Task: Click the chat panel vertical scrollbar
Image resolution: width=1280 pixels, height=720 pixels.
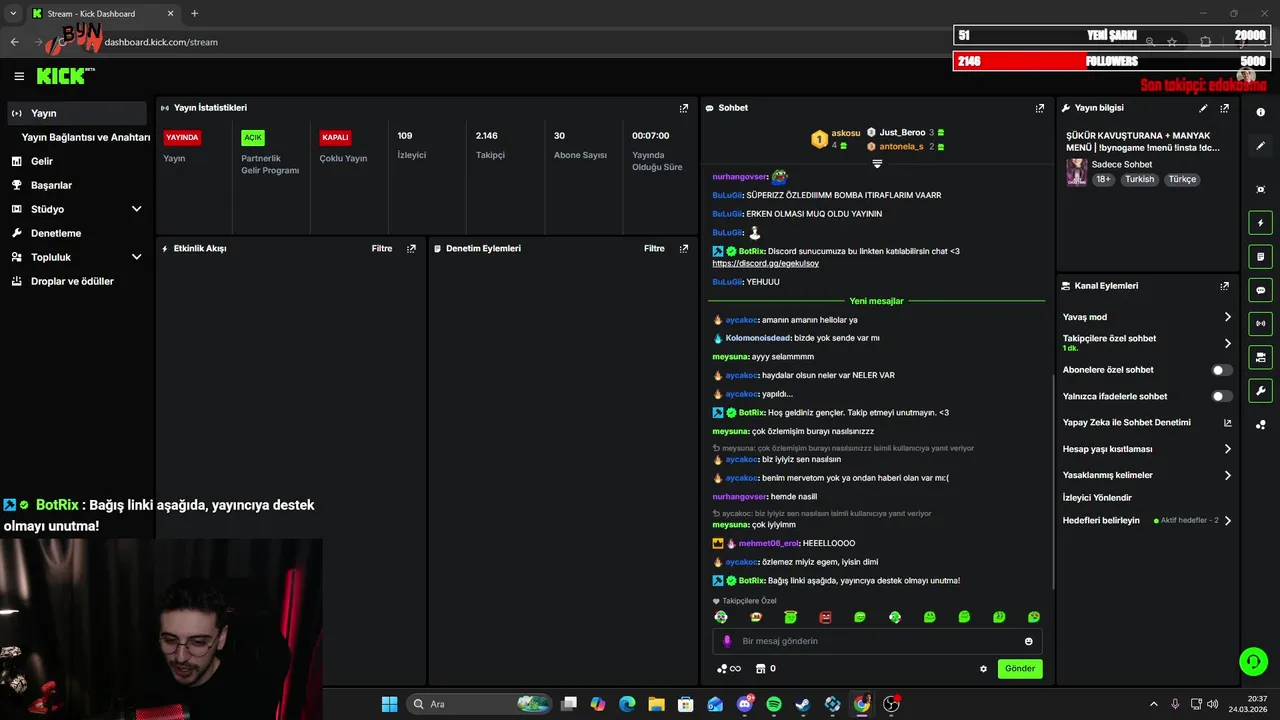Action: [x=1053, y=480]
